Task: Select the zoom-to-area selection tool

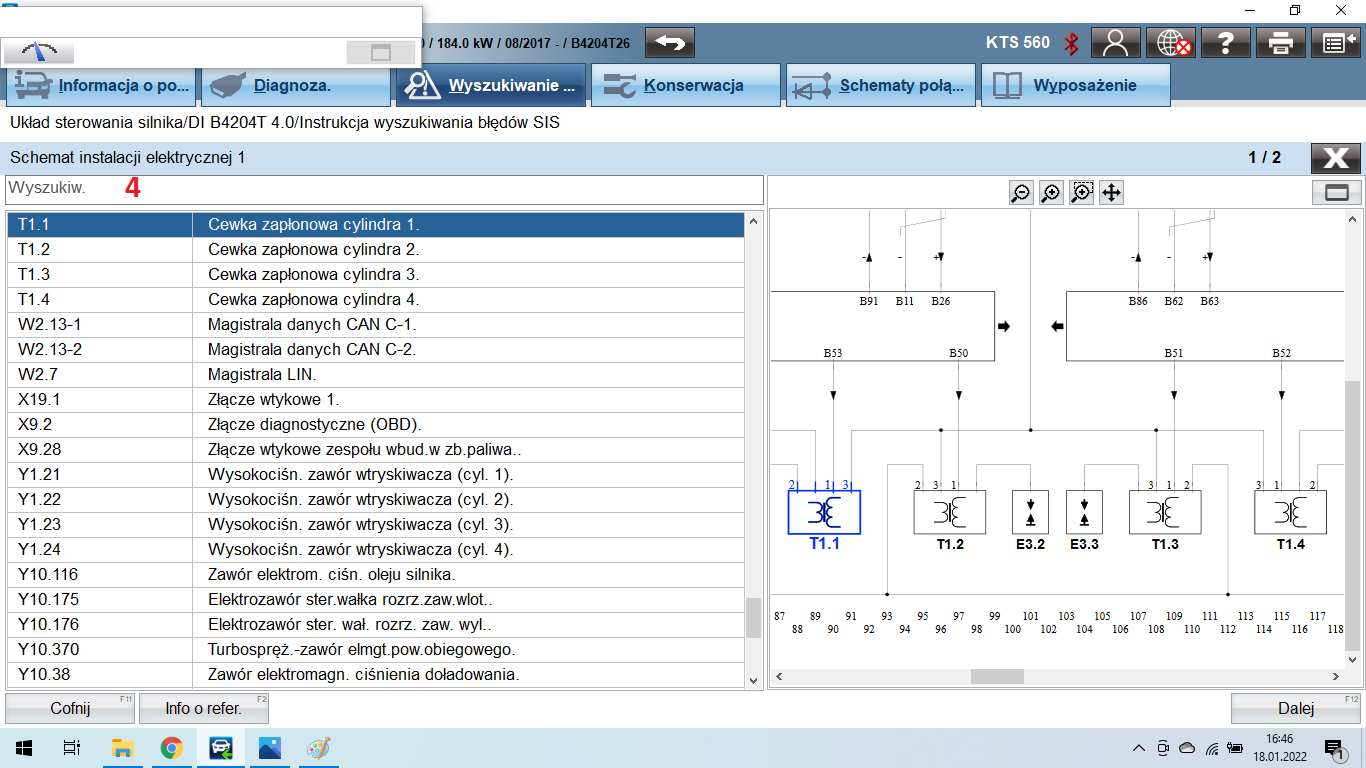Action: pos(1081,193)
